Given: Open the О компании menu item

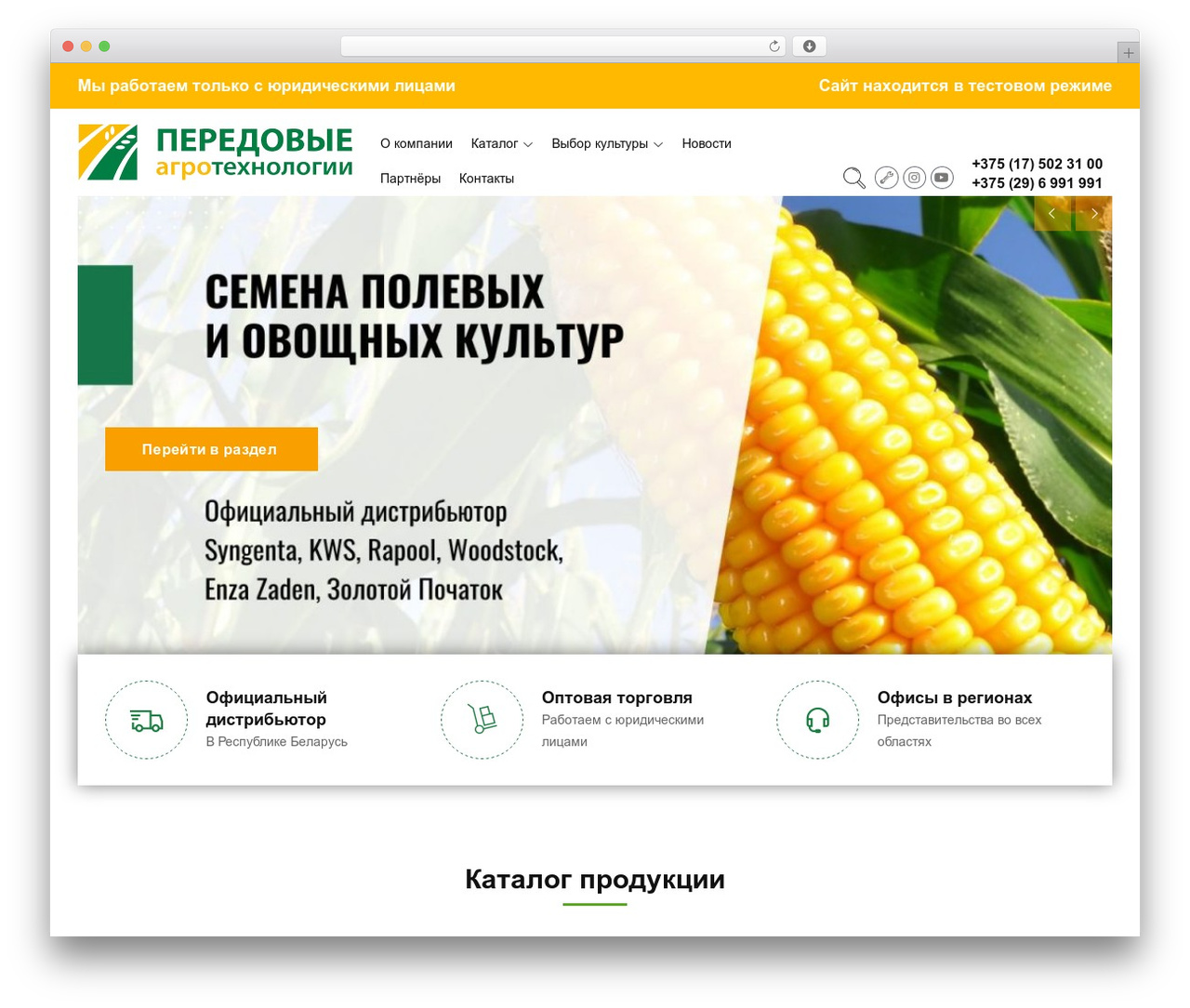Looking at the screenshot, I should [416, 143].
